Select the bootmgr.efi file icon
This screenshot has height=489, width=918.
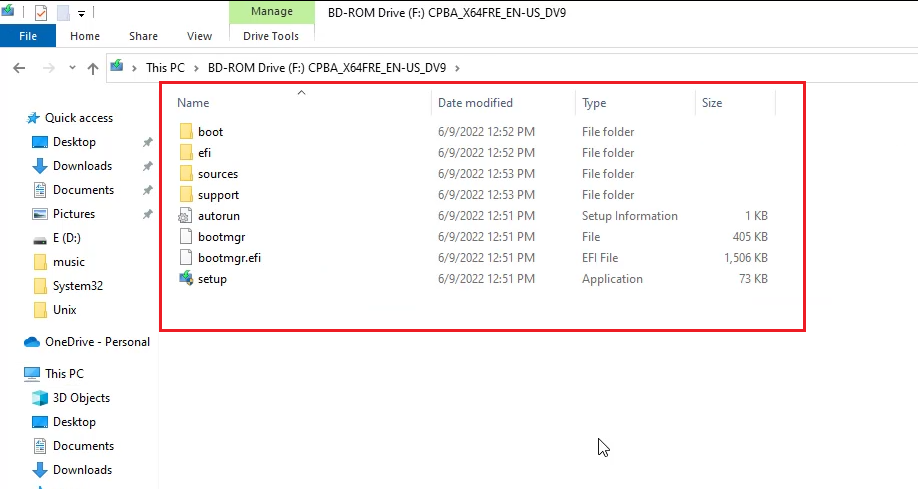186,258
